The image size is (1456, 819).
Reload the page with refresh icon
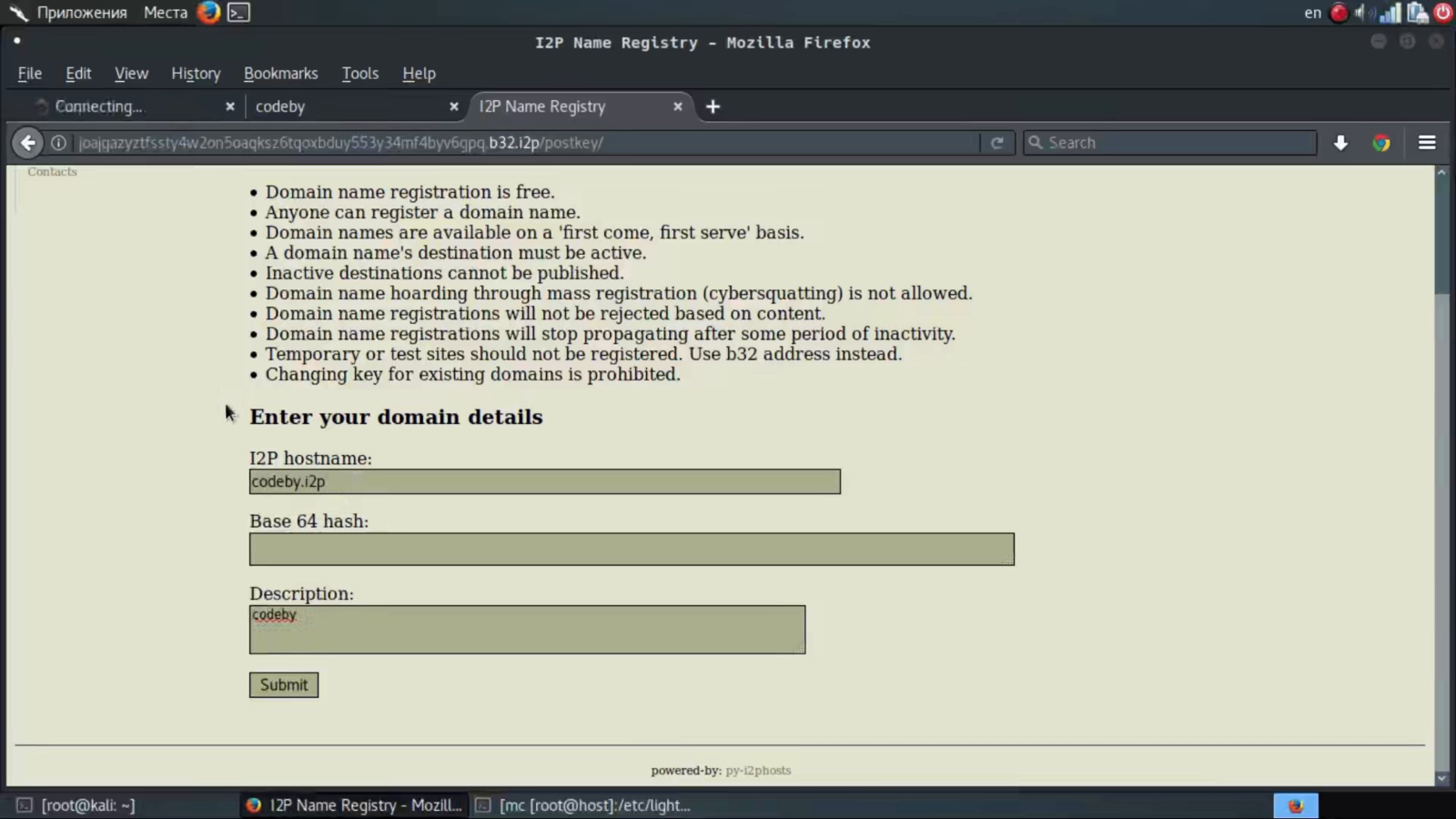point(997,143)
